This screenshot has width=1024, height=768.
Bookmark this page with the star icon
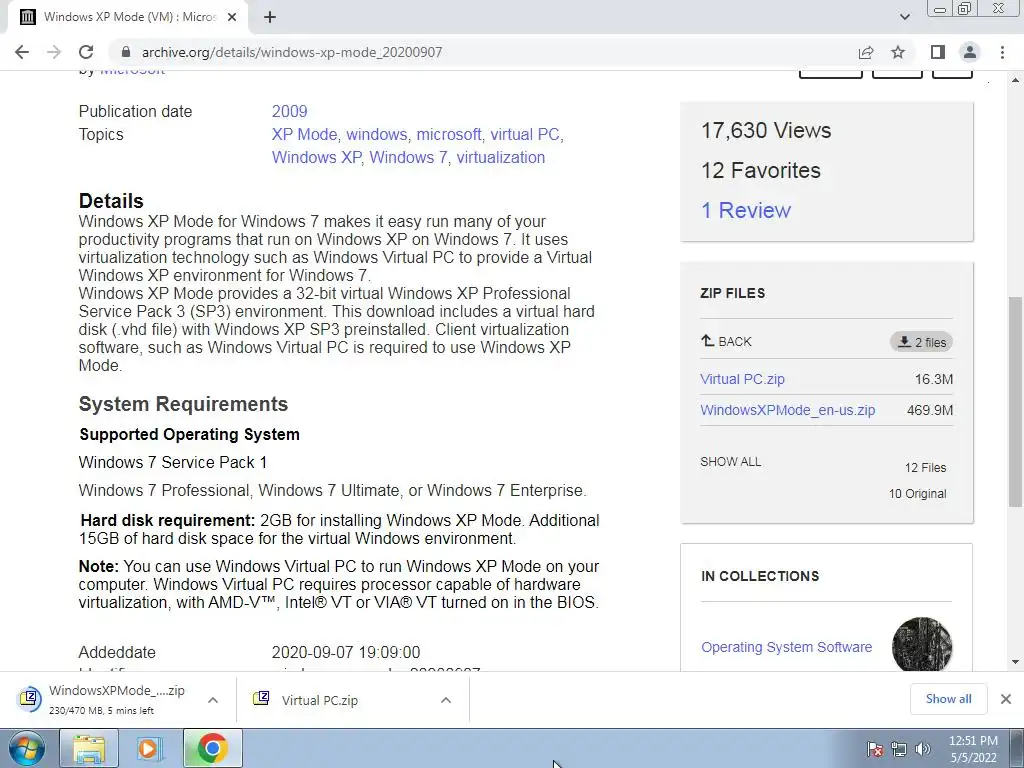click(x=898, y=52)
